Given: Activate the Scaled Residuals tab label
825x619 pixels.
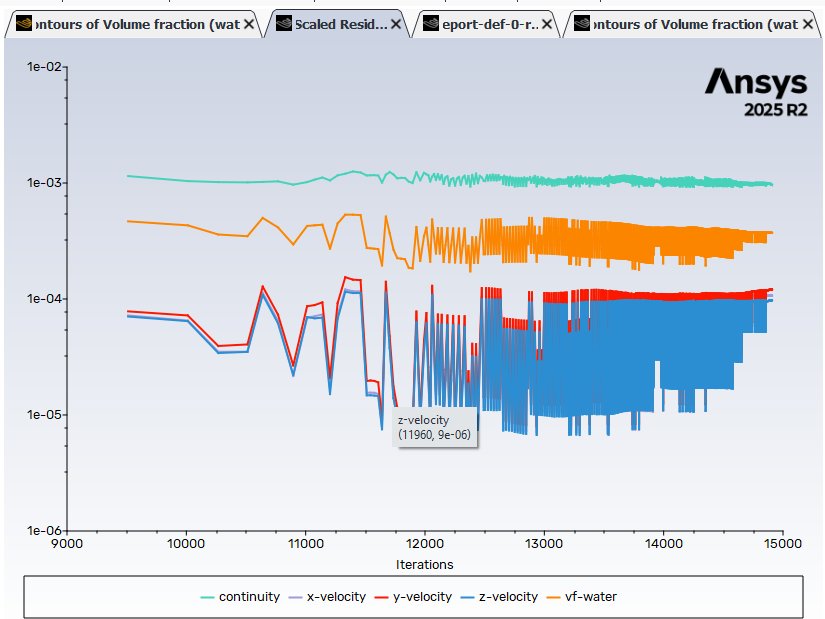Looking at the screenshot, I should coord(340,23).
